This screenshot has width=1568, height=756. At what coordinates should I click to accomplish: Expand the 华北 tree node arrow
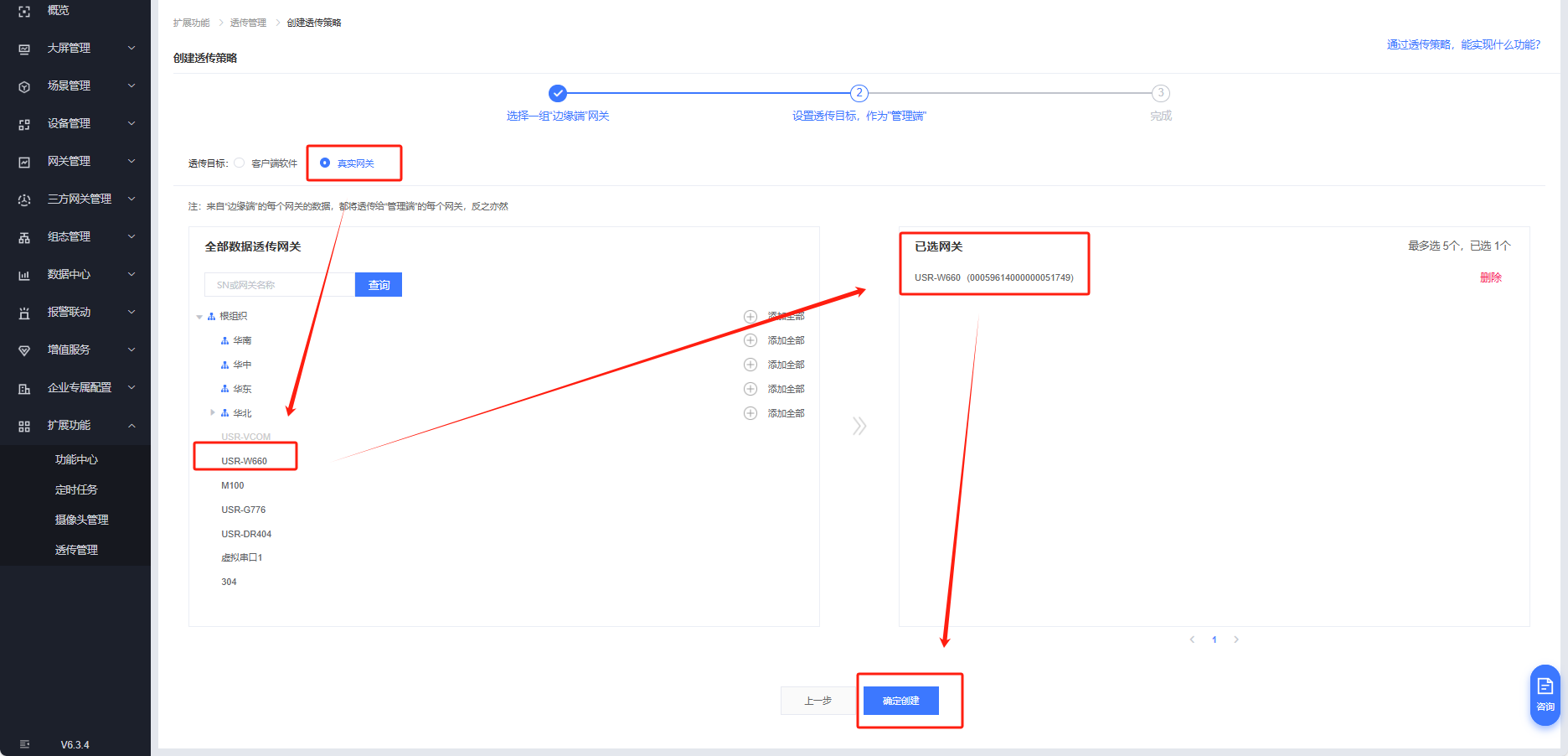[213, 412]
